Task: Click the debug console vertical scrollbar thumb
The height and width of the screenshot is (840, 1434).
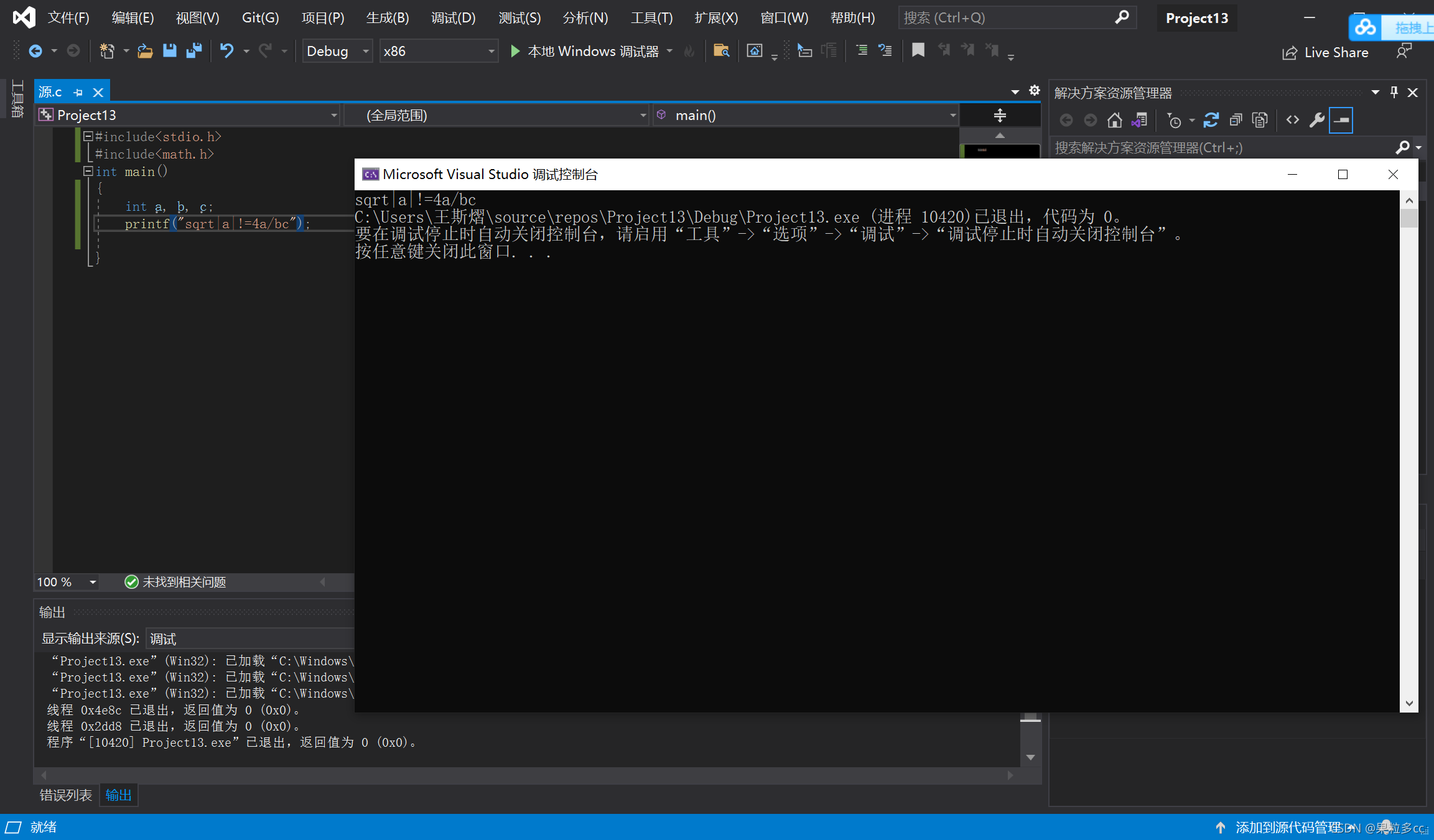Action: [x=1409, y=218]
